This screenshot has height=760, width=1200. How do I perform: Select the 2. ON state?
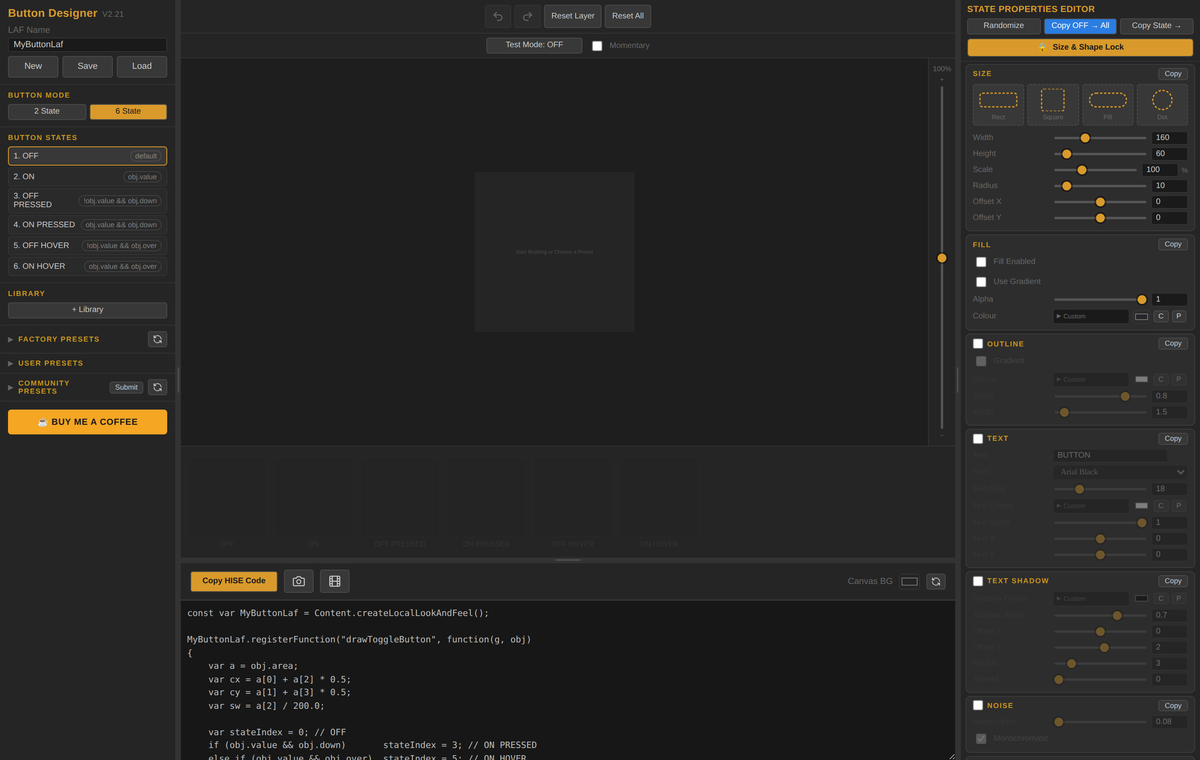(x=87, y=177)
